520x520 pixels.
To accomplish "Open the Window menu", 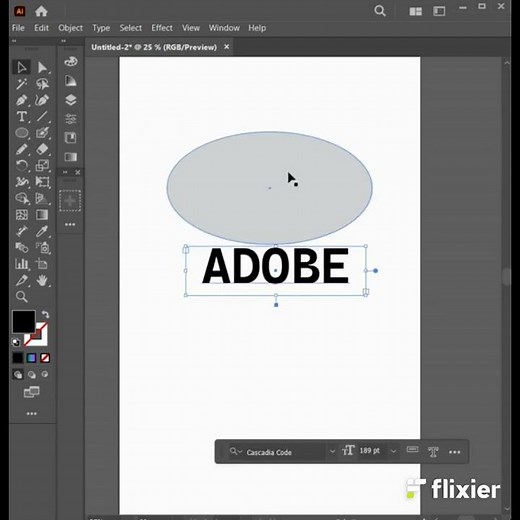I will [x=224, y=28].
